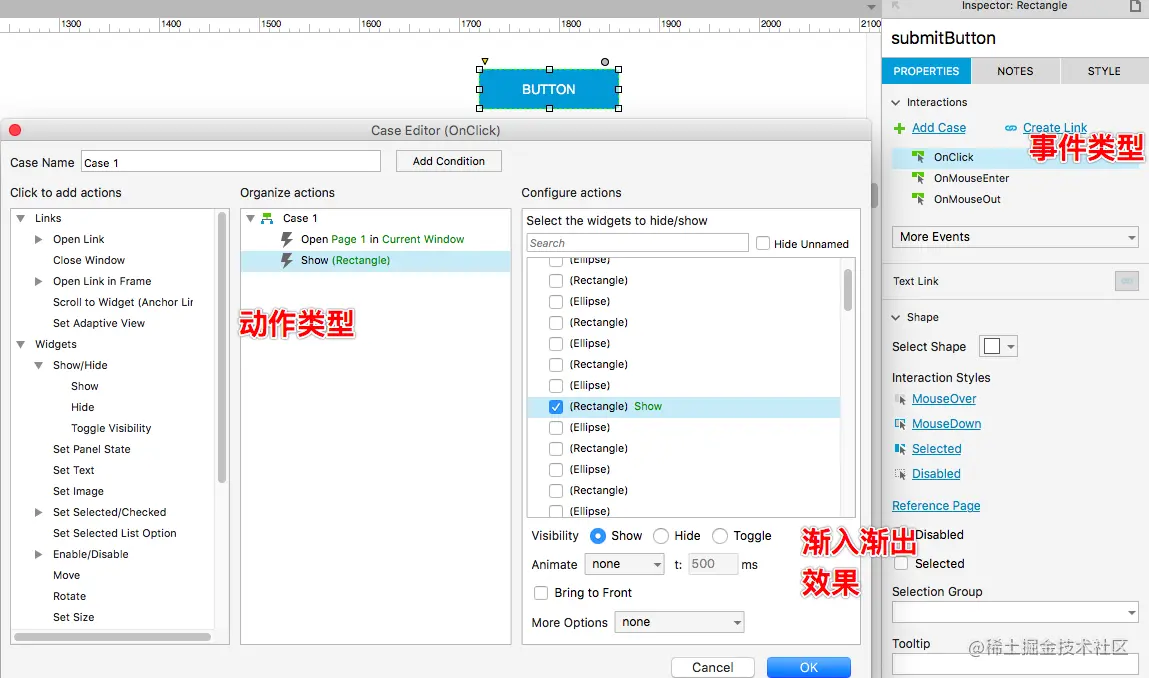Click the widget list vertical scrollbar

848,290
